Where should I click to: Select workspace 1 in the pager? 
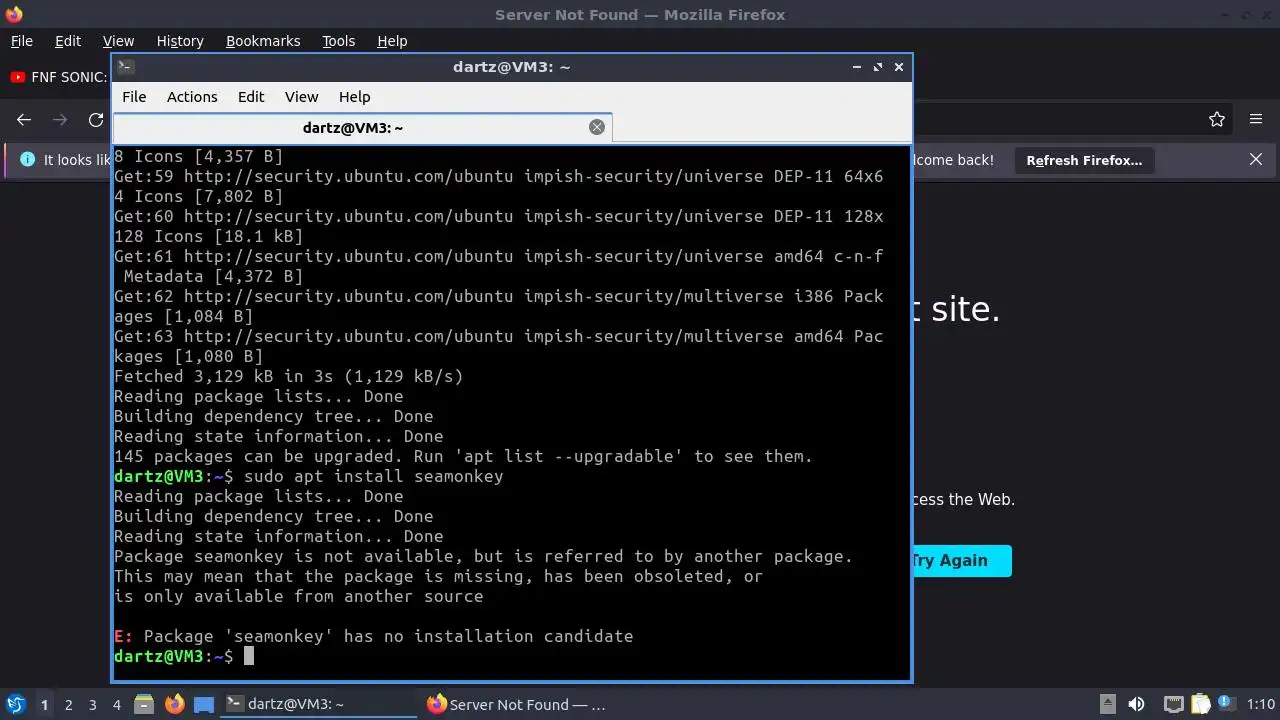44,704
